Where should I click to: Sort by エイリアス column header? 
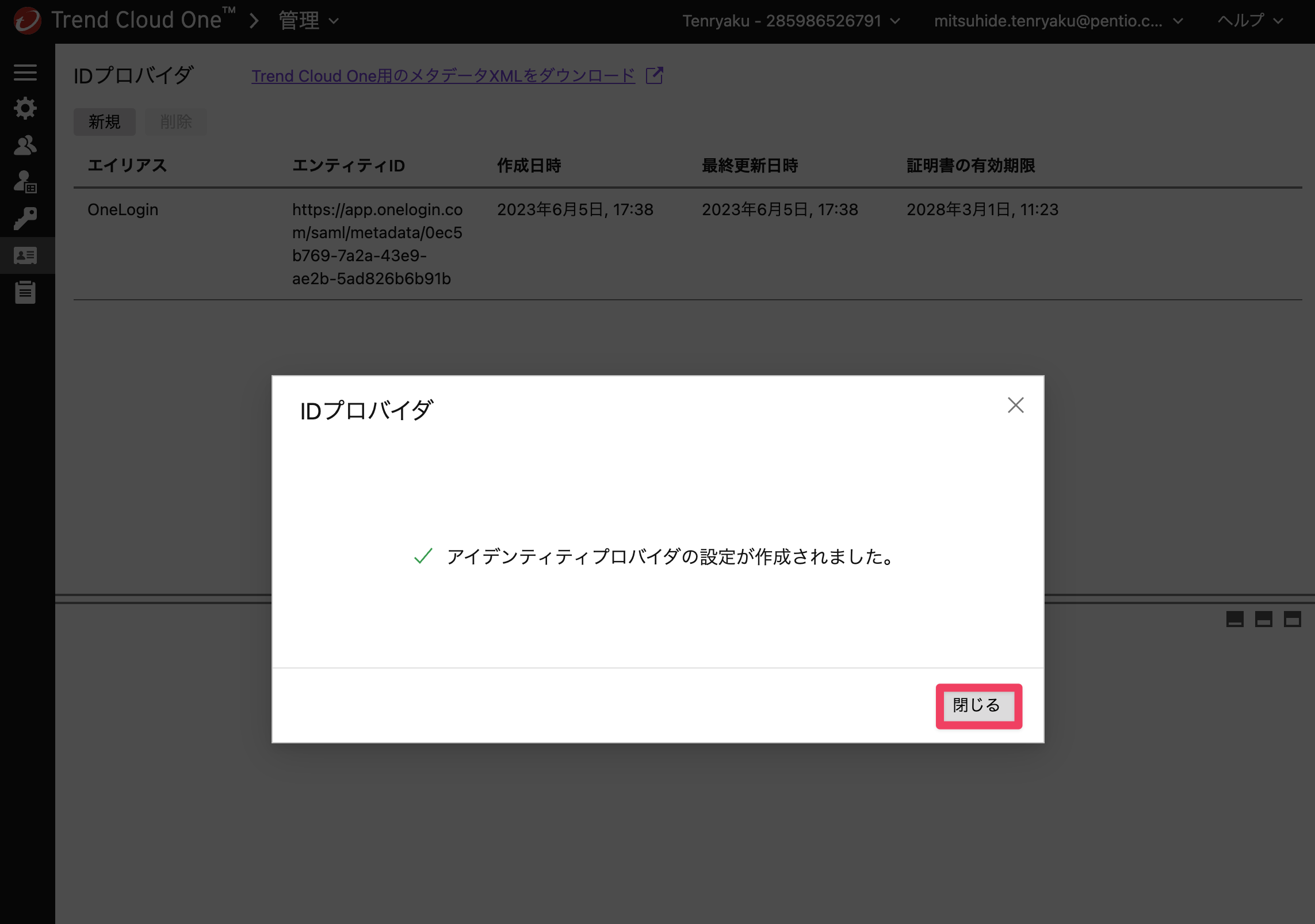127,165
